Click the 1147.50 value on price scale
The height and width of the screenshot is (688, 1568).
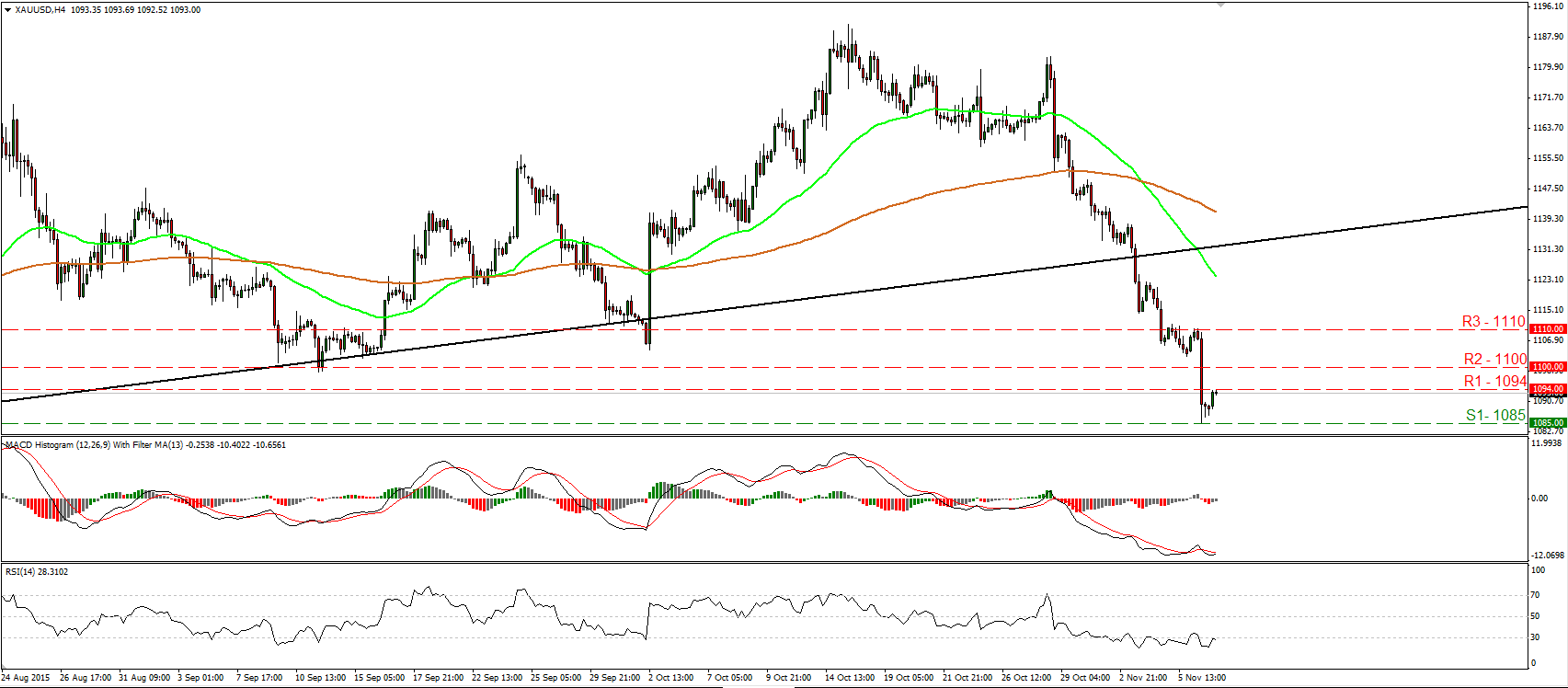coord(1549,189)
